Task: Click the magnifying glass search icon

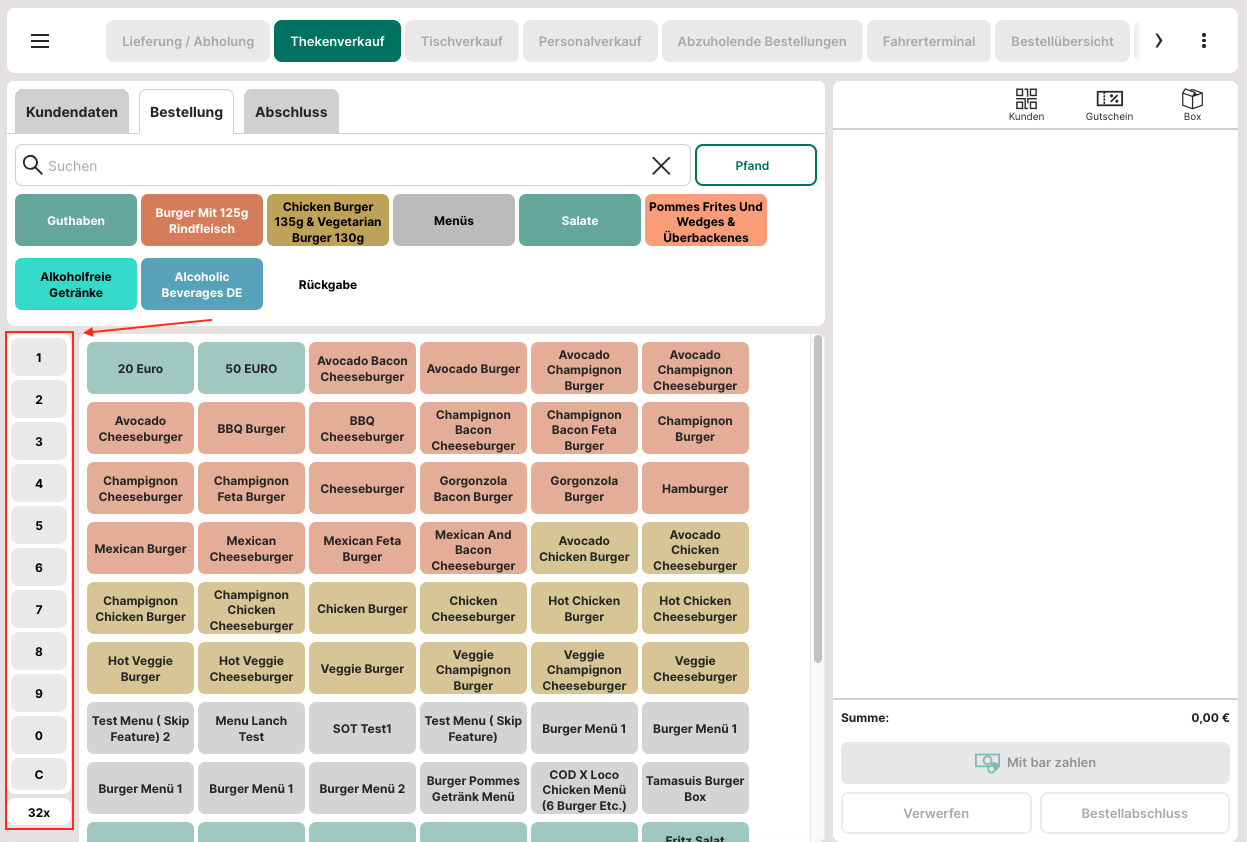Action: (32, 165)
